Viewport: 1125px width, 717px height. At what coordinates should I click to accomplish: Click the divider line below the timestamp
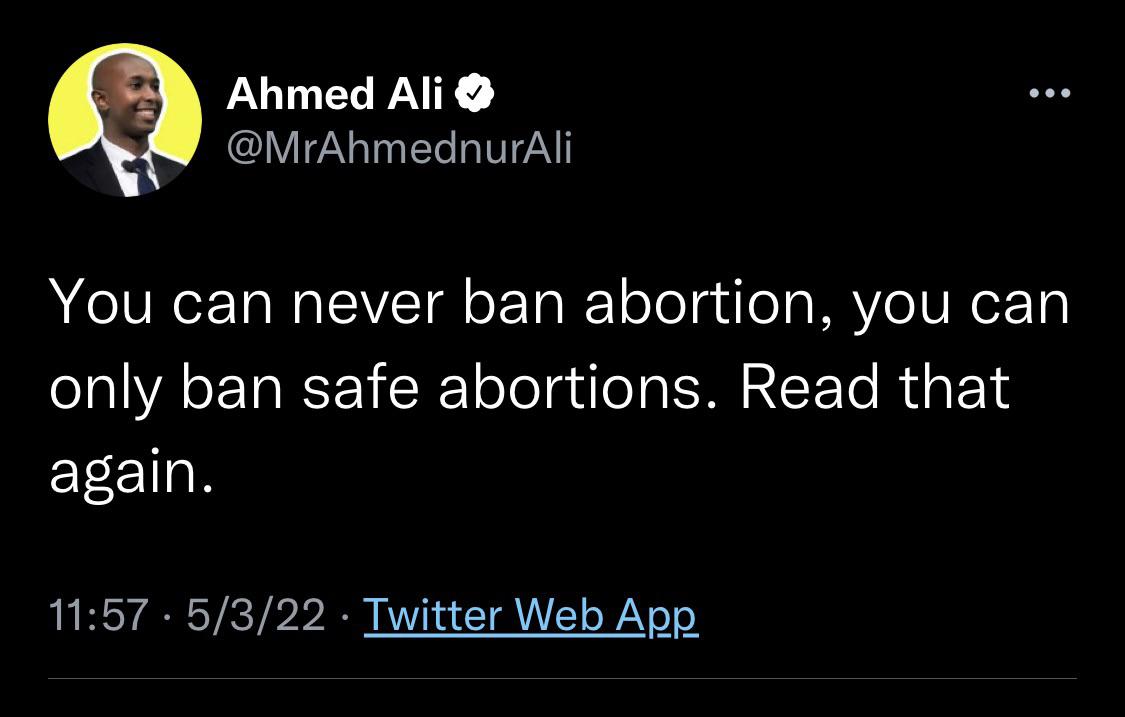click(562, 678)
